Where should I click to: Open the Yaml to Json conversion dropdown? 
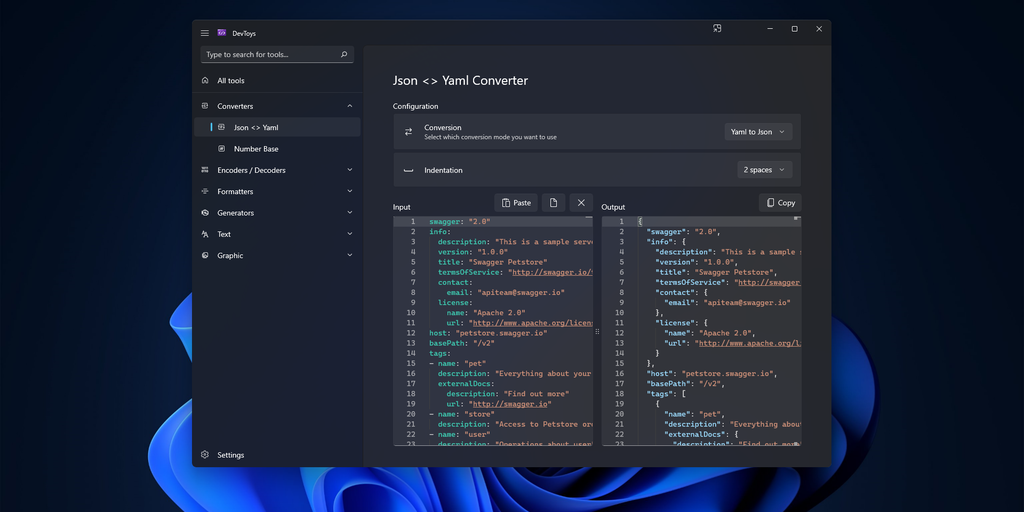758,132
